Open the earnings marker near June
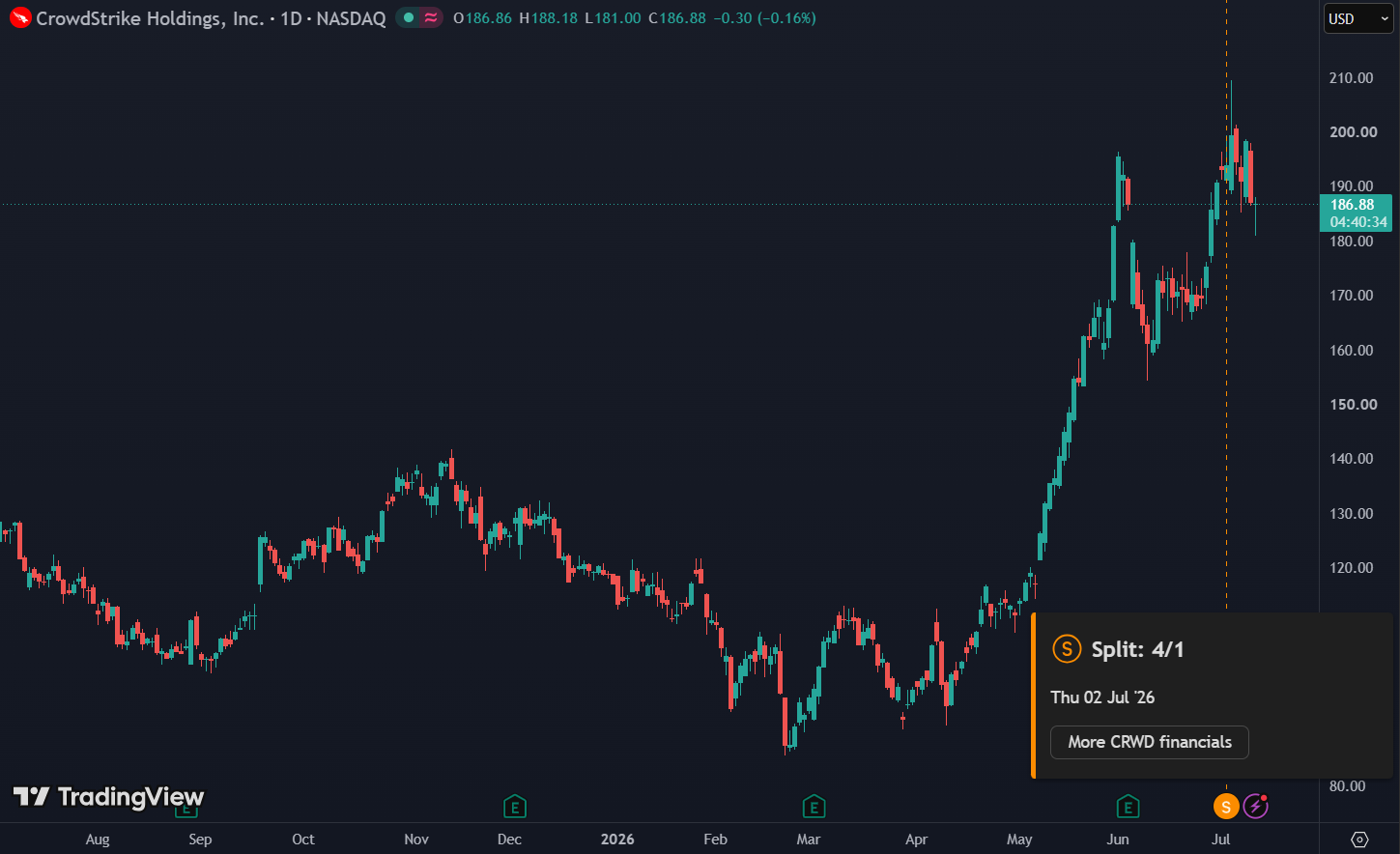Image resolution: width=1400 pixels, height=854 pixels. (1128, 806)
